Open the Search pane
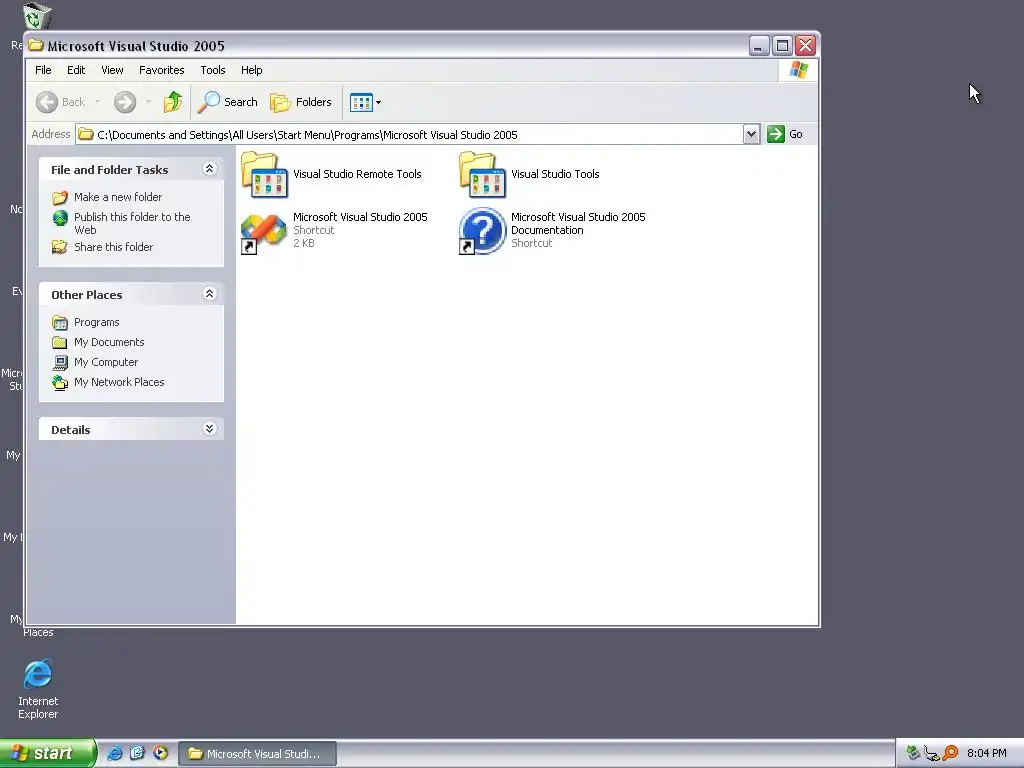Image resolution: width=1024 pixels, height=768 pixels. (x=227, y=102)
